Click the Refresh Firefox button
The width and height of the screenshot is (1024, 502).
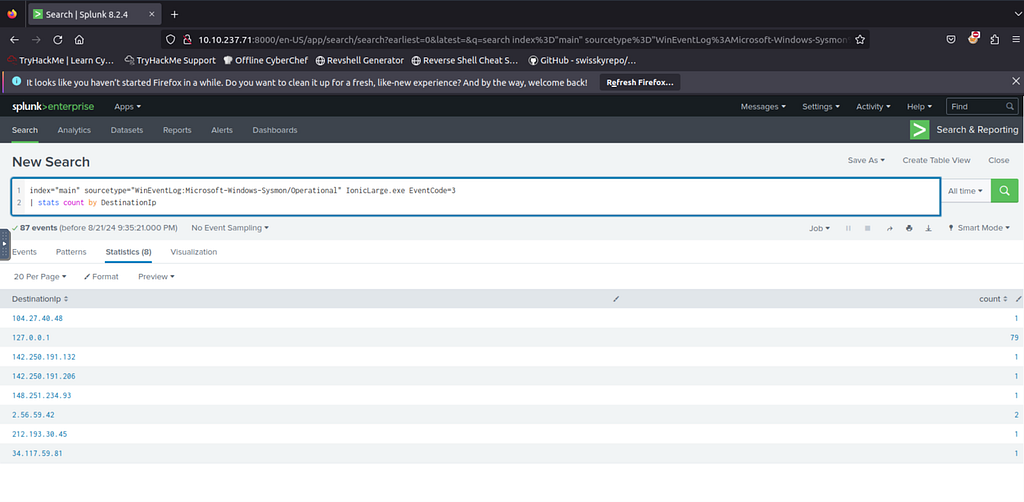click(640, 82)
